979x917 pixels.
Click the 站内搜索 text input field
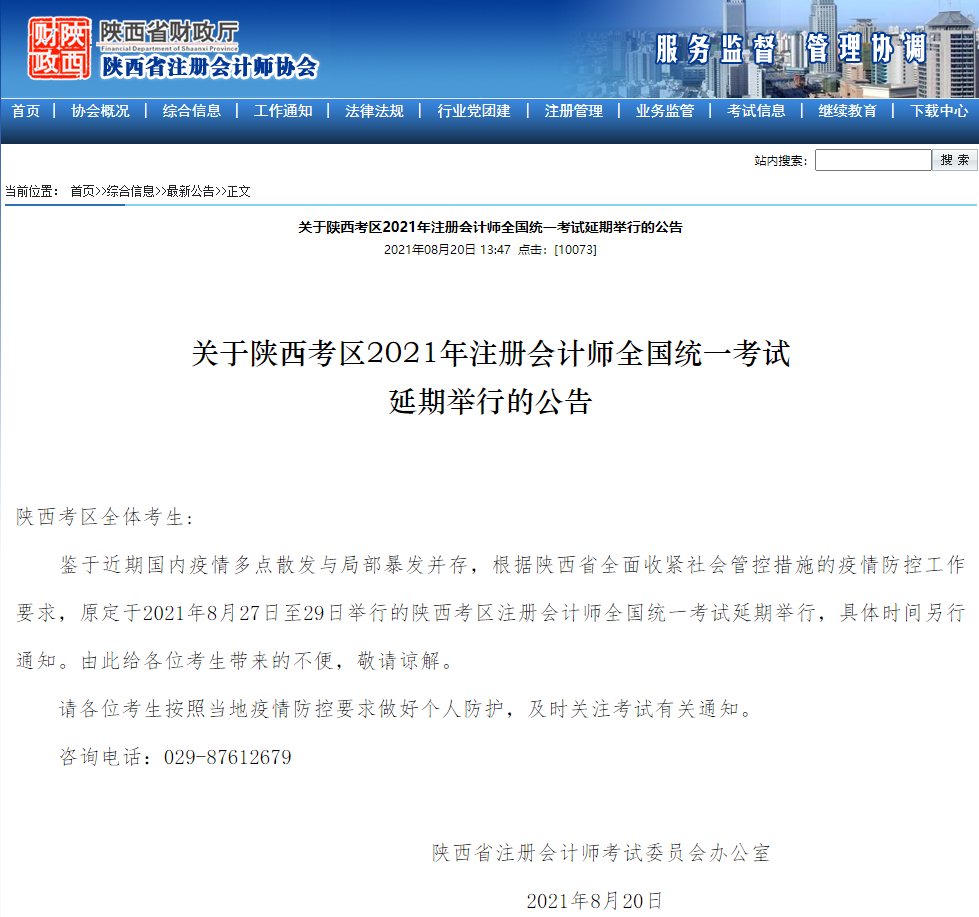click(x=872, y=160)
